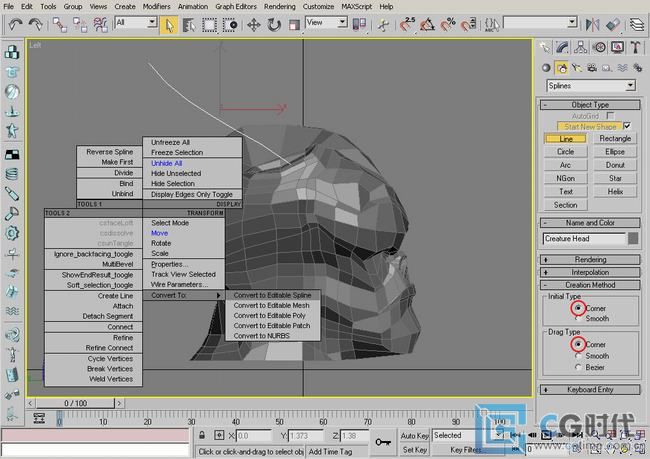The image size is (650, 459).
Task: Select Initial Type Smooth radio button
Action: (x=578, y=319)
